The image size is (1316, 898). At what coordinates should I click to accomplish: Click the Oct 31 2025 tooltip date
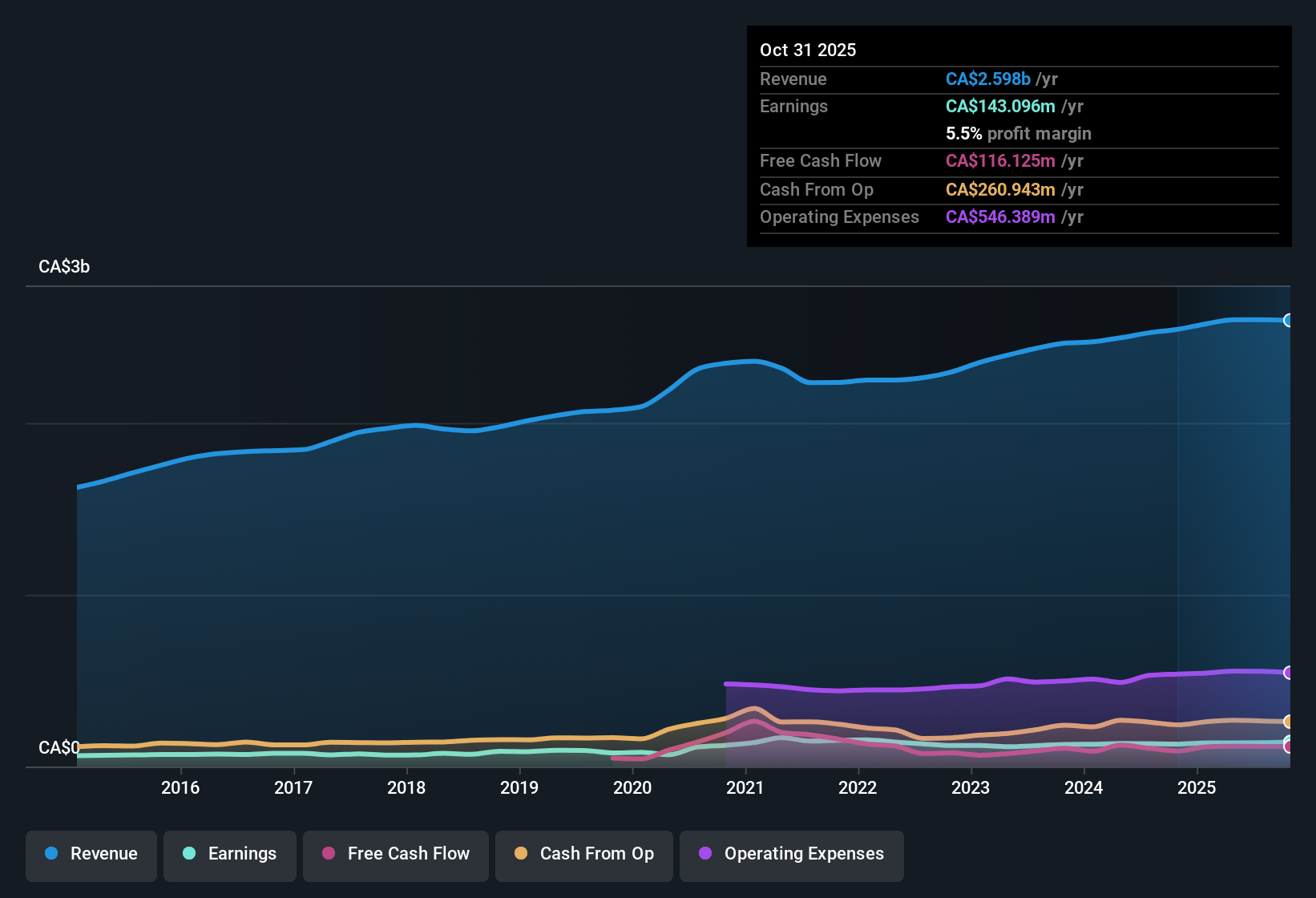[x=808, y=51]
